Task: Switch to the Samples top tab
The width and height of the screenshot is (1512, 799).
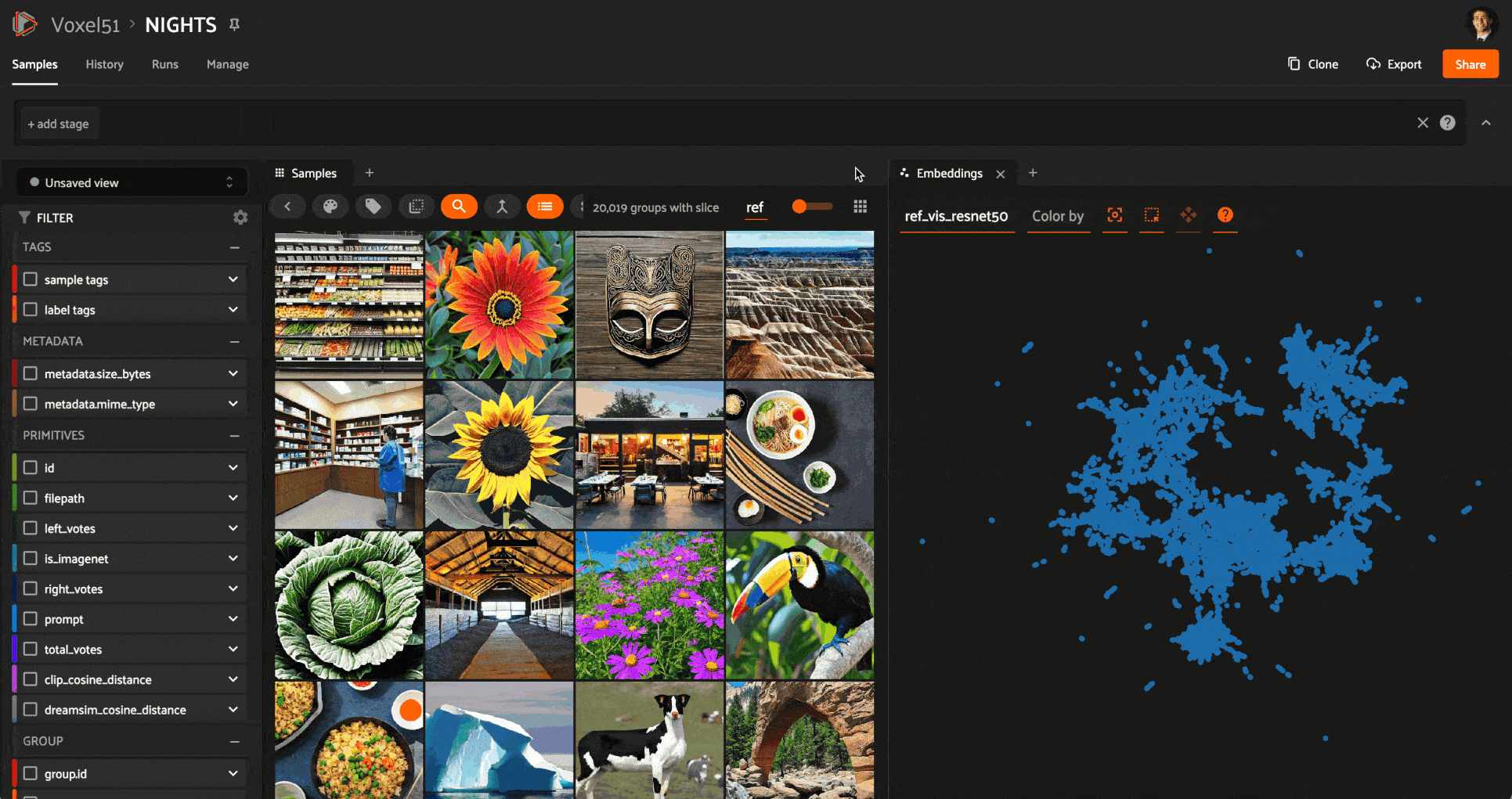Action: [x=34, y=64]
